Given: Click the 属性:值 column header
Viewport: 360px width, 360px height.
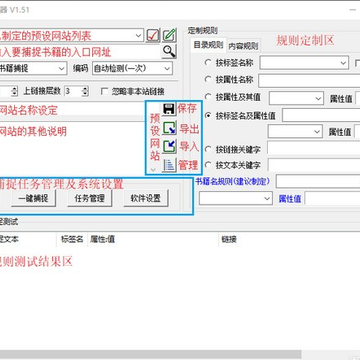Looking at the screenshot, I should point(153,239).
